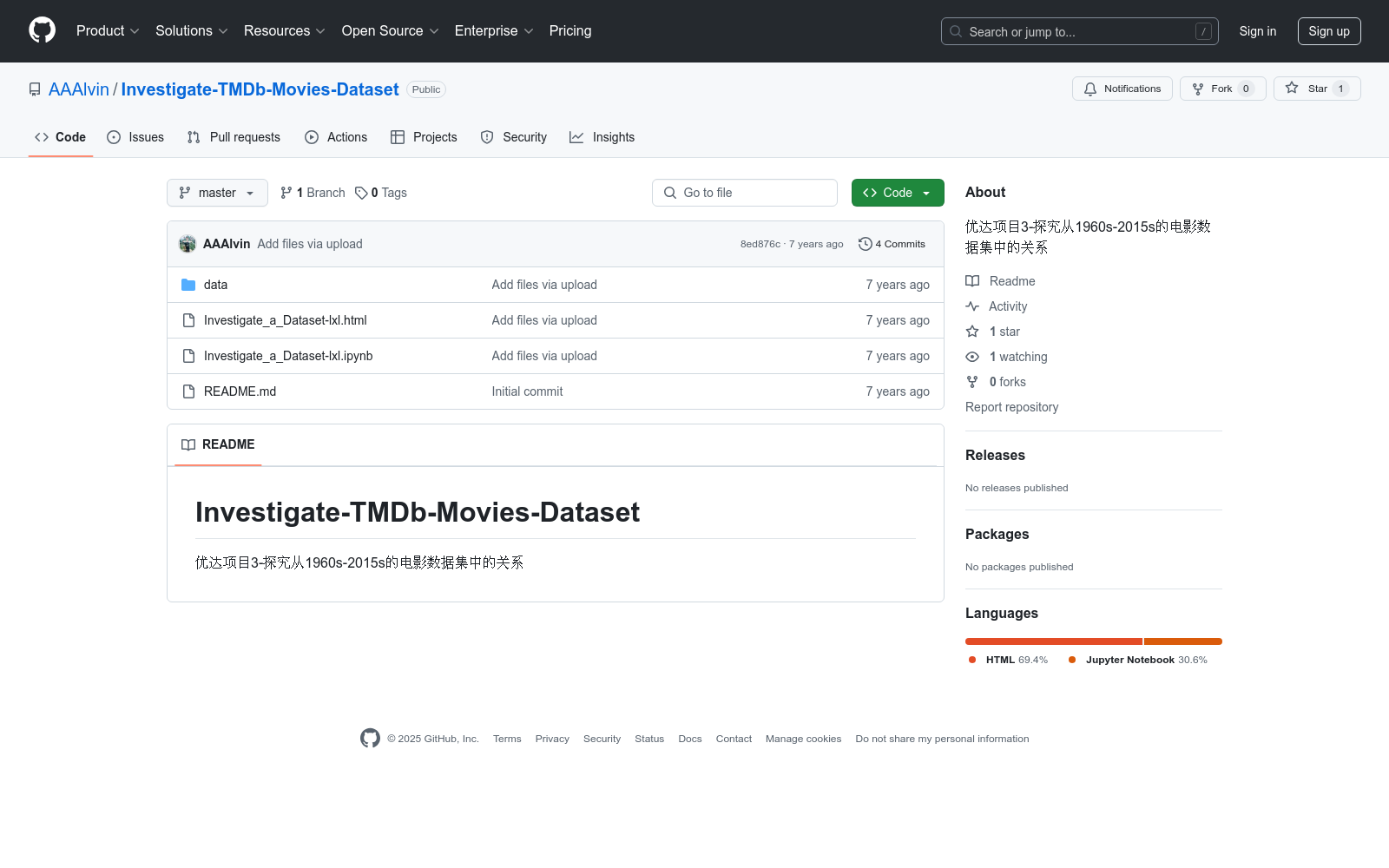
Task: Open the Code tab
Action: 61,137
